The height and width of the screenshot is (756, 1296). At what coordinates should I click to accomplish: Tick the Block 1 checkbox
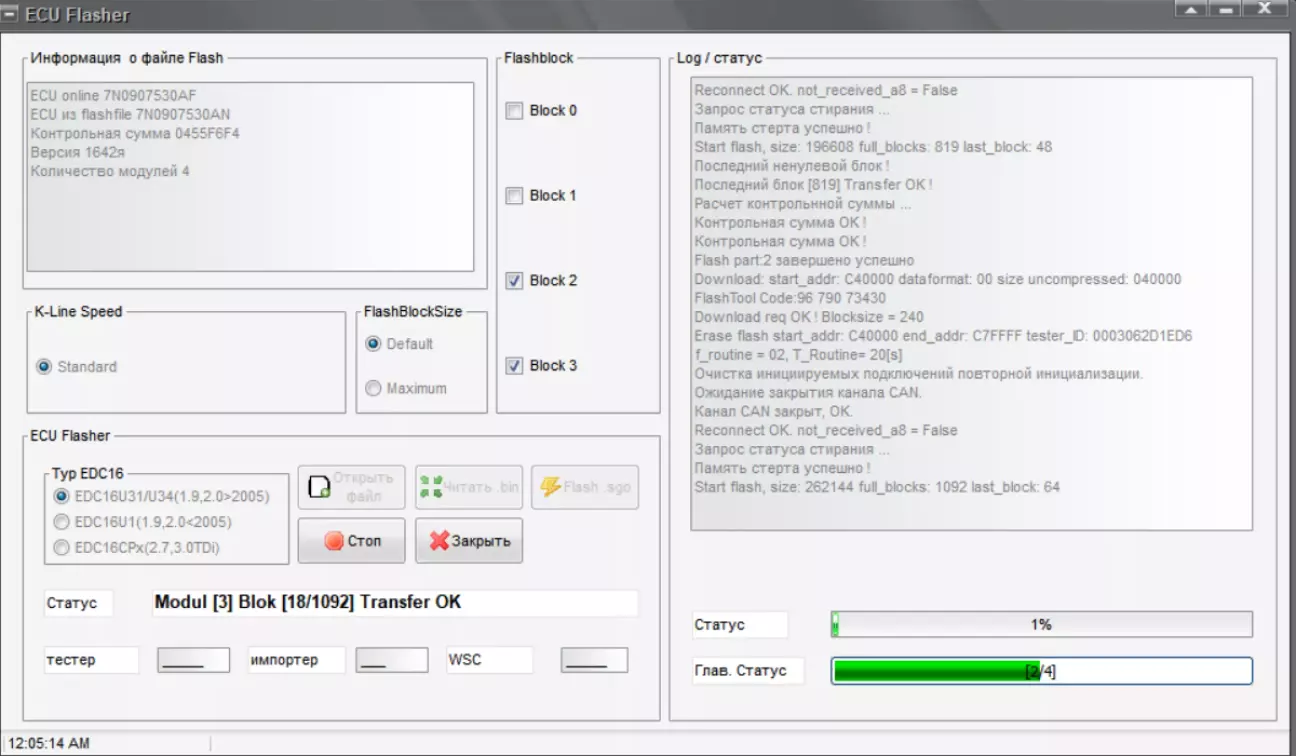coord(514,196)
